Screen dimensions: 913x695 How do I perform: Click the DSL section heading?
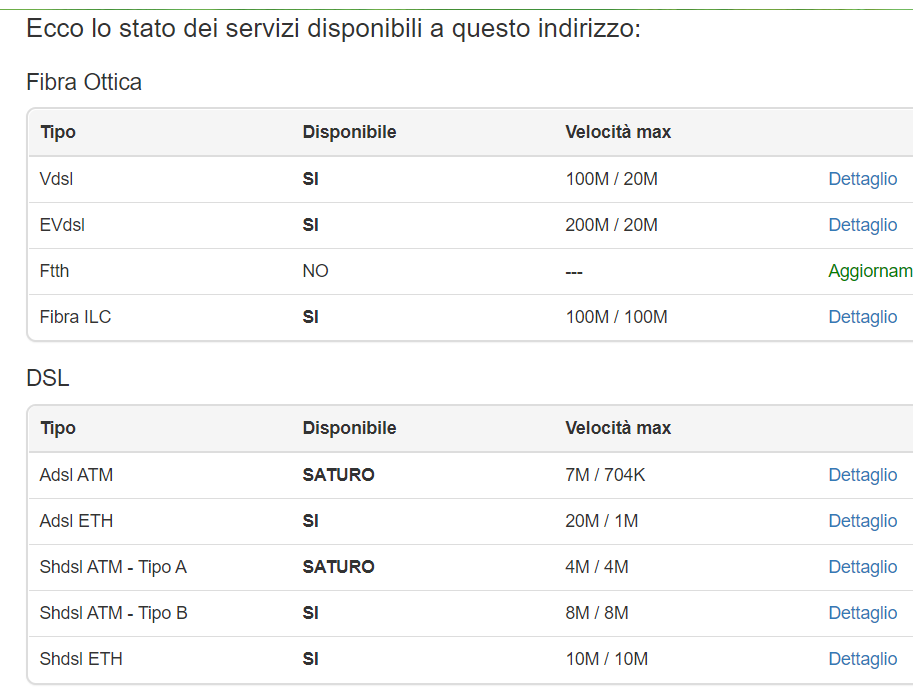pos(48,378)
